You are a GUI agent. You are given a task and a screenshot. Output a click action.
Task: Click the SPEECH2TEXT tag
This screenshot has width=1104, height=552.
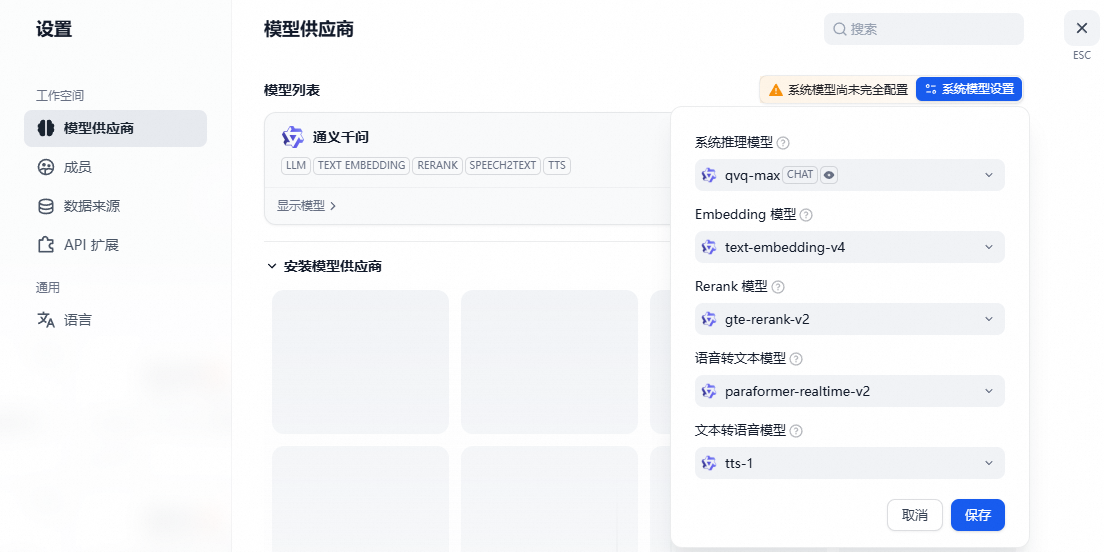point(503,165)
